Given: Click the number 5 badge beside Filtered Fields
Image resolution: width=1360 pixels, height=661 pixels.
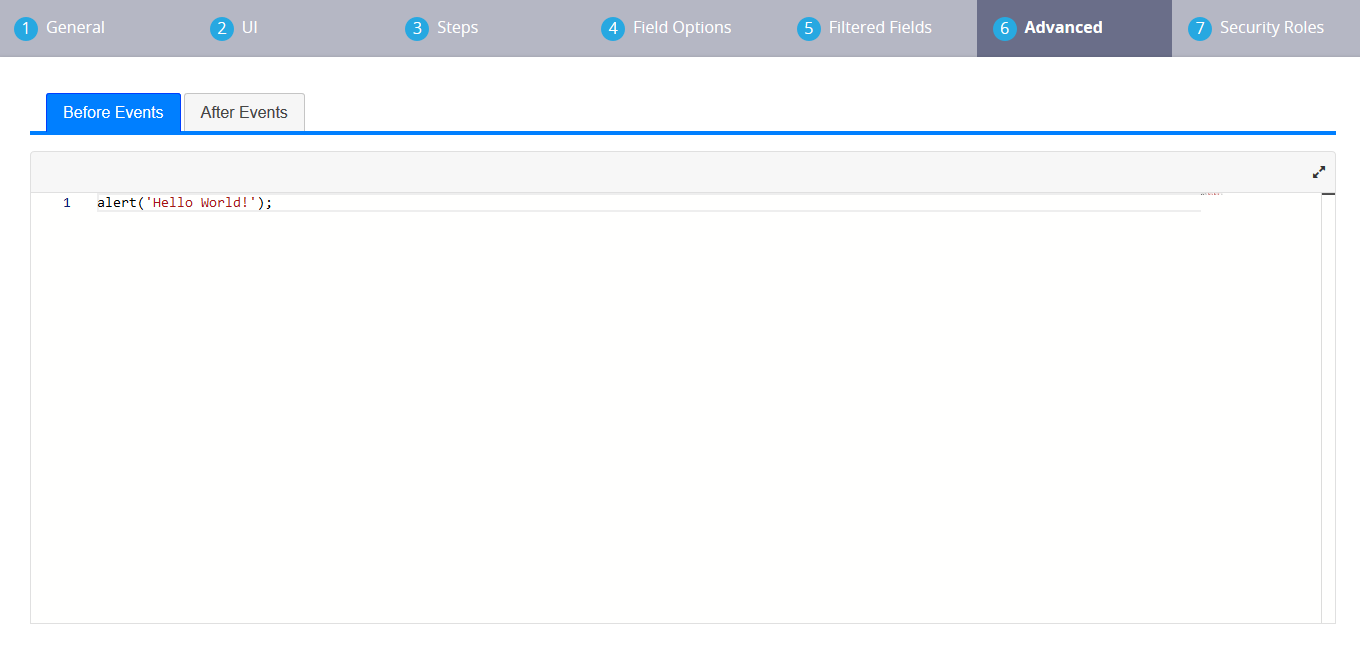Looking at the screenshot, I should tap(809, 29).
